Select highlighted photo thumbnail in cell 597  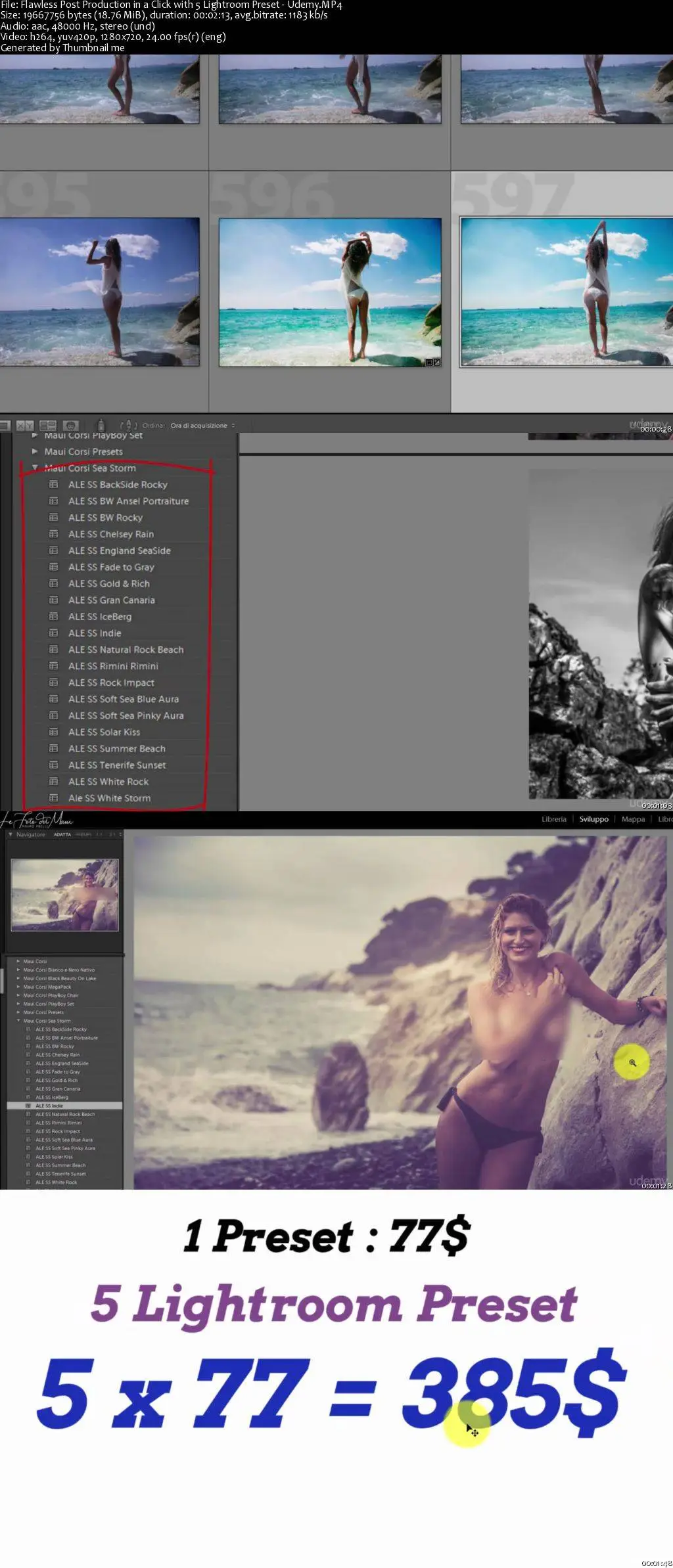(567, 292)
